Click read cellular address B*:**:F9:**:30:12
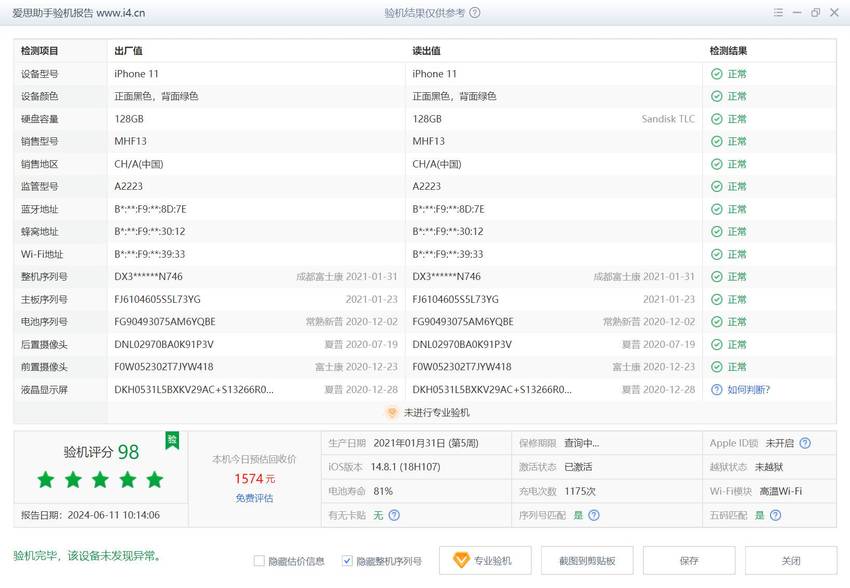 (448, 231)
